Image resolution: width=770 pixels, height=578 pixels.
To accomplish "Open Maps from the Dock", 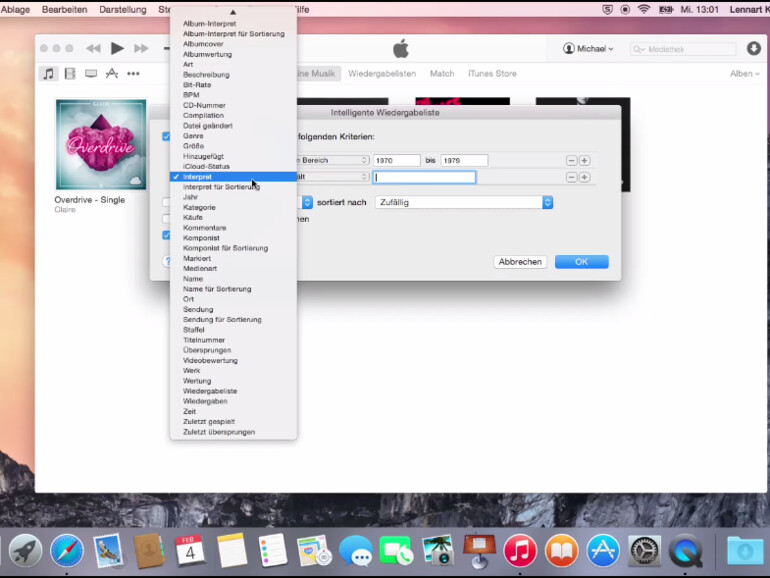I will 314,550.
